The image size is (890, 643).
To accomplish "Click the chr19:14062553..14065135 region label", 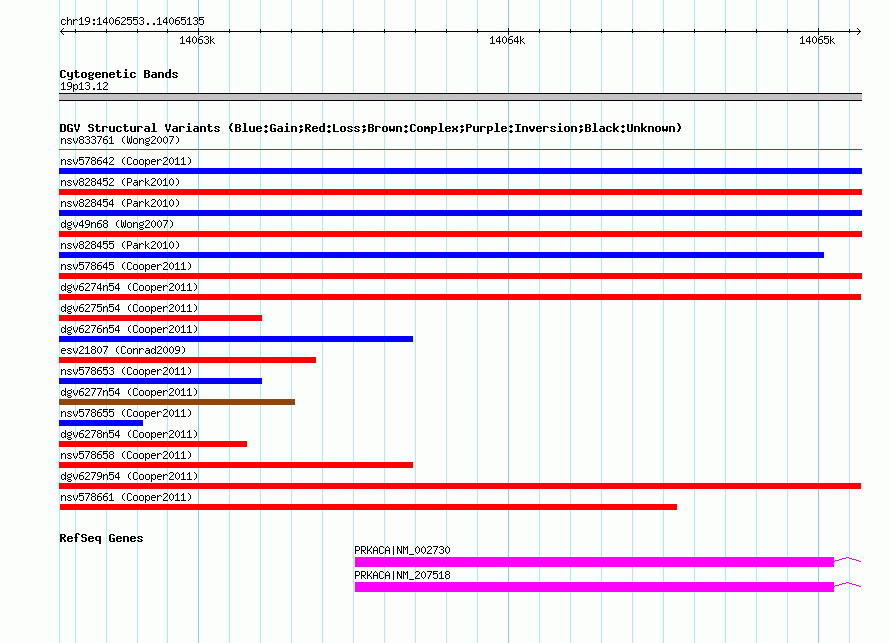I will click(132, 21).
